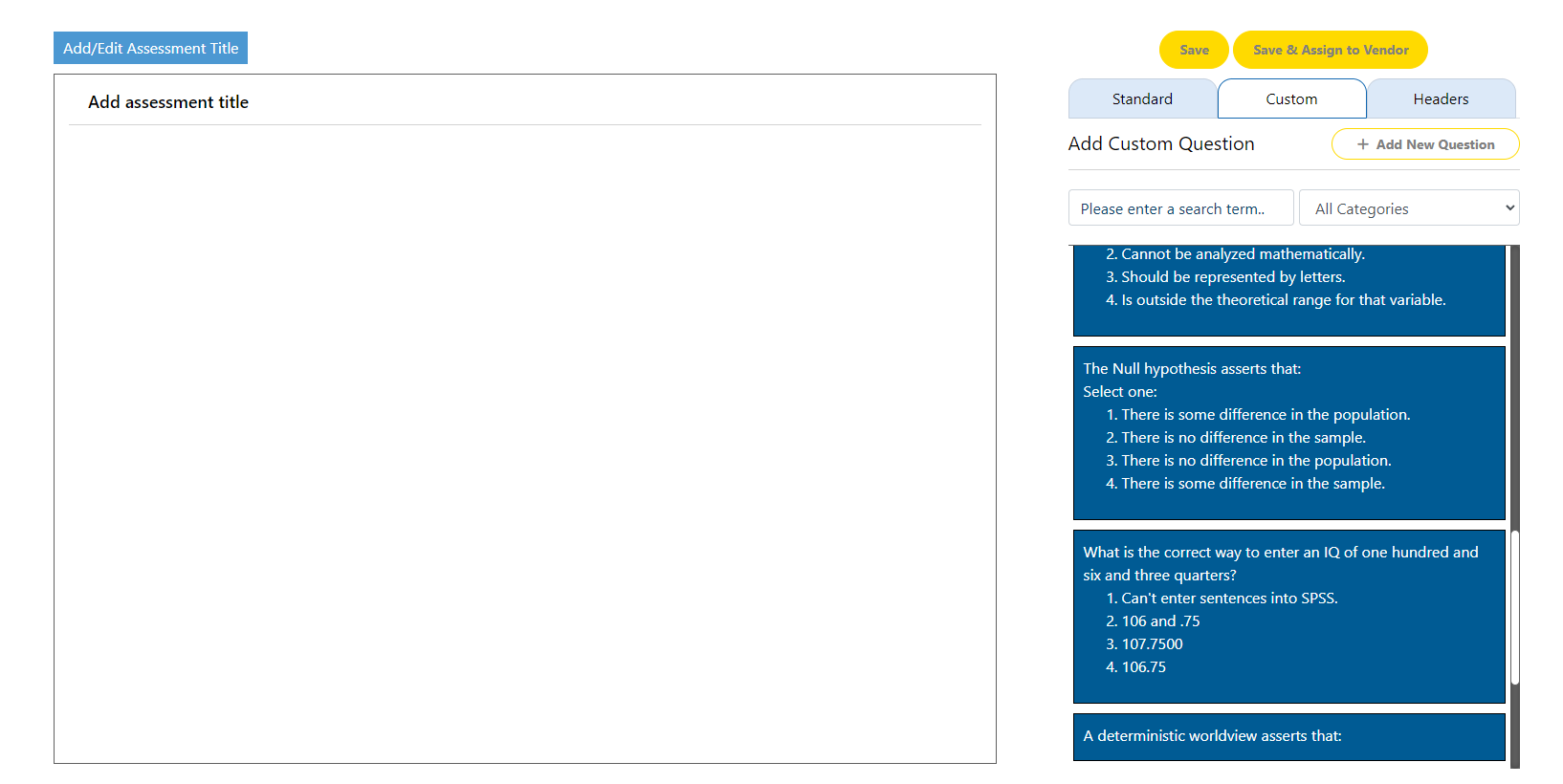This screenshot has width=1563, height=784.
Task: Select the Null hypothesis question card
Action: [1289, 433]
